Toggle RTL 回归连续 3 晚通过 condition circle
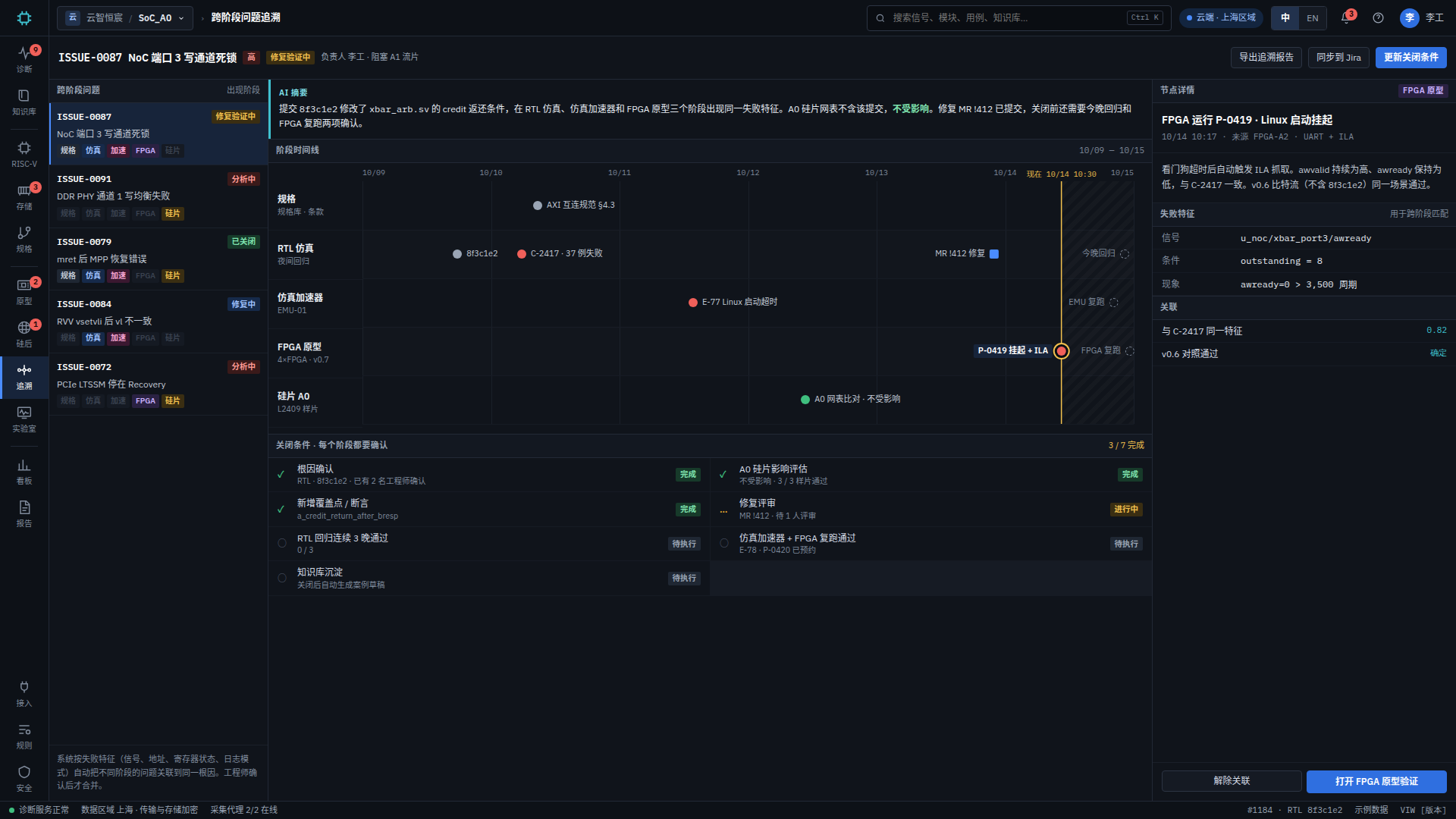This screenshot has height=819, width=1456. pos(282,543)
